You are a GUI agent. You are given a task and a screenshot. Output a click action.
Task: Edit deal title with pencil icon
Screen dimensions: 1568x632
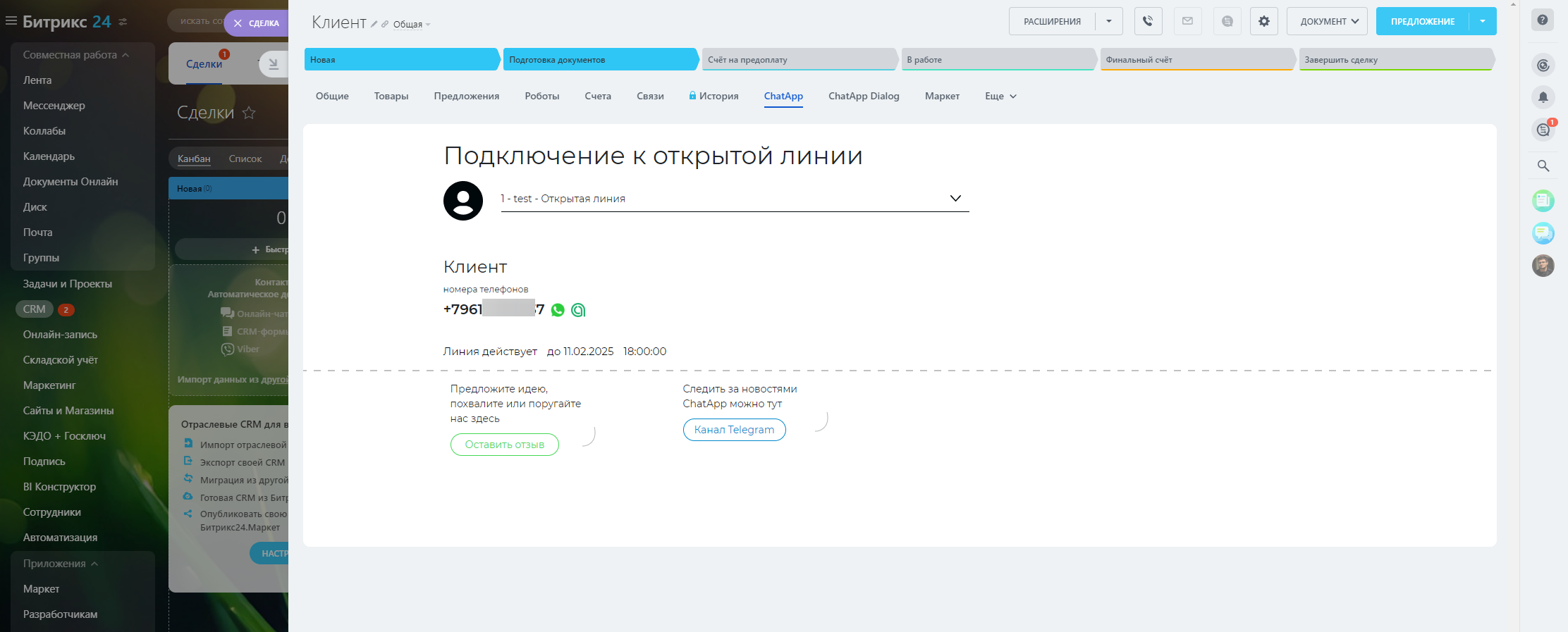click(374, 24)
